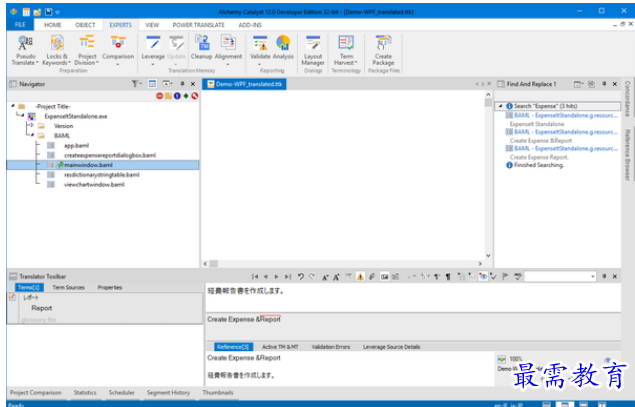Run the Leverage expert
The height and width of the screenshot is (407, 635).
[153, 47]
